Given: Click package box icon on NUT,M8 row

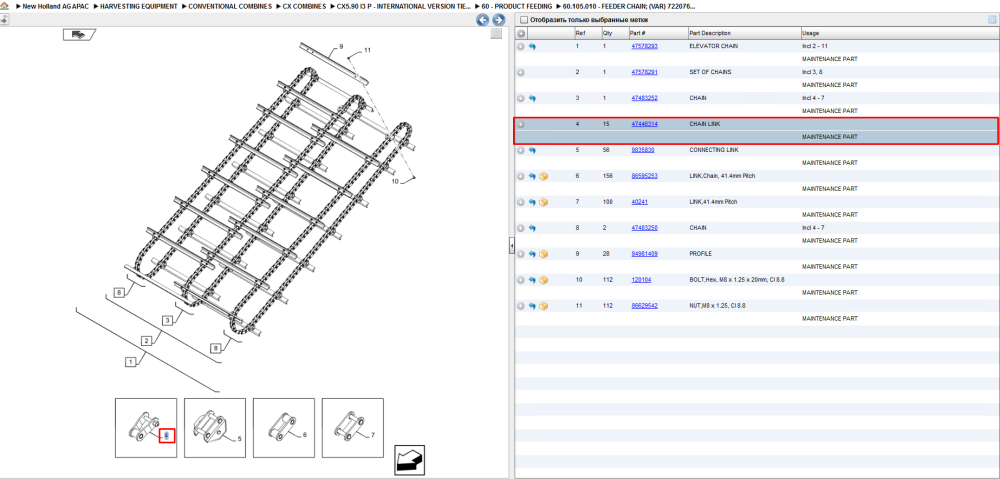Looking at the screenshot, I should click(544, 306).
